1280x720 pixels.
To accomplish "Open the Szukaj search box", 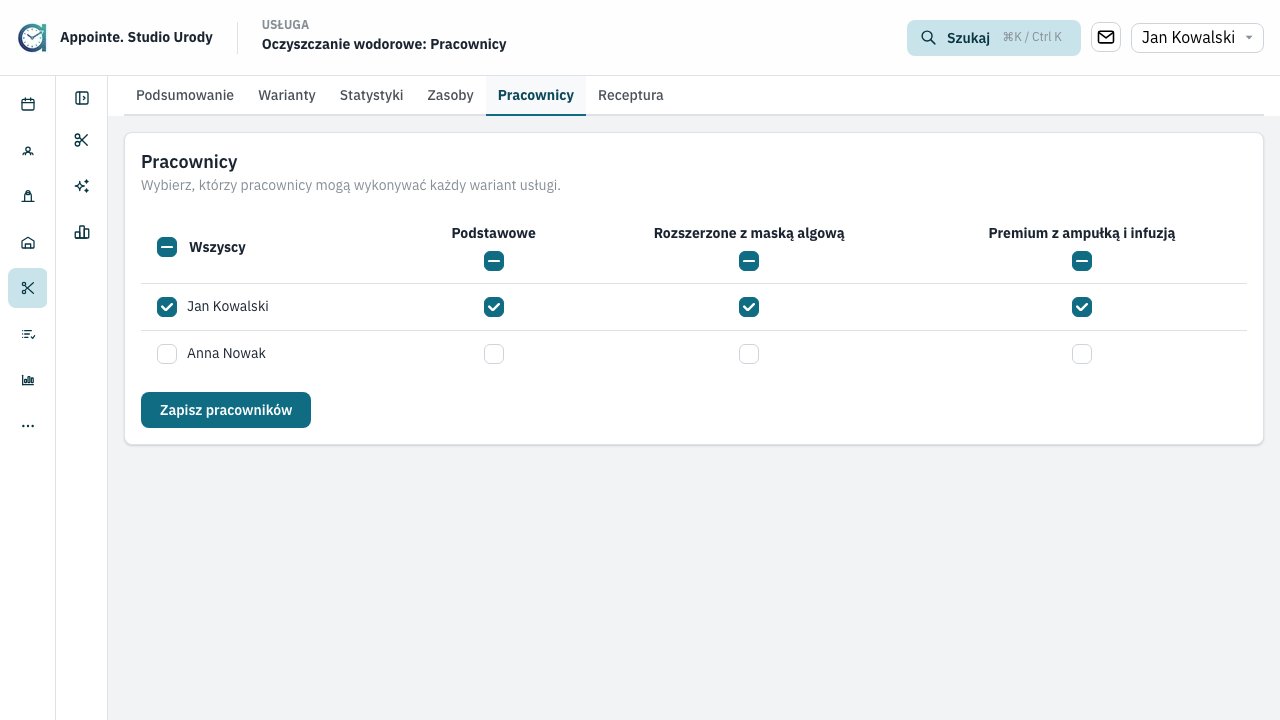I will (994, 38).
